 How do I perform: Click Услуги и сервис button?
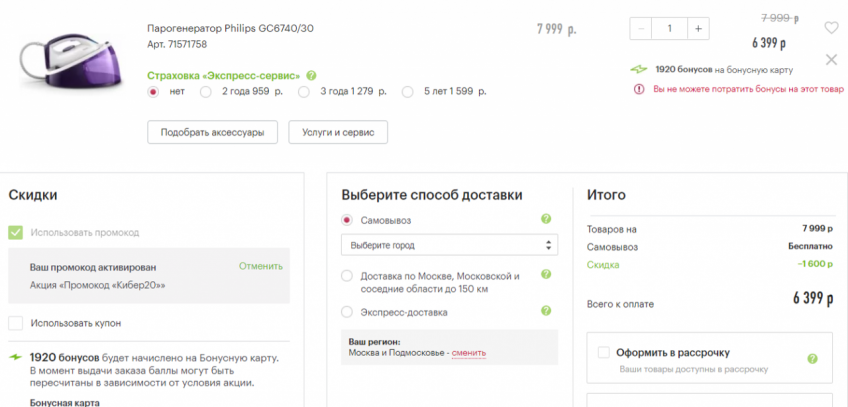[338, 132]
